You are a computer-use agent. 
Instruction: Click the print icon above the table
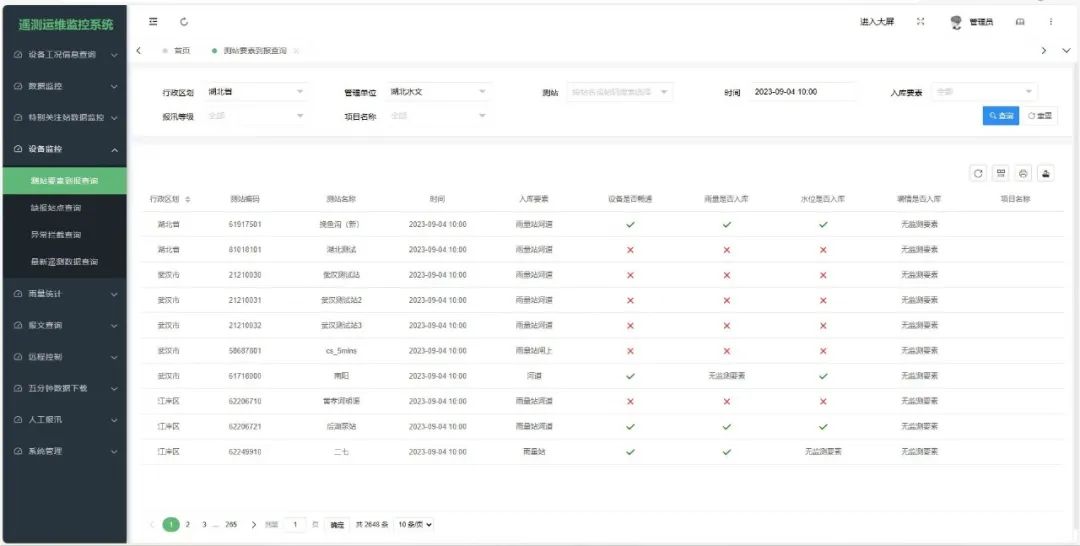point(1023,173)
